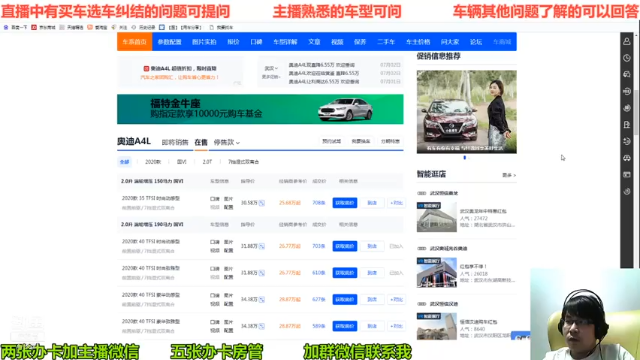Open the 智能逛店 更多 link
Viewport: 640px width, 360px height.
pos(509,175)
